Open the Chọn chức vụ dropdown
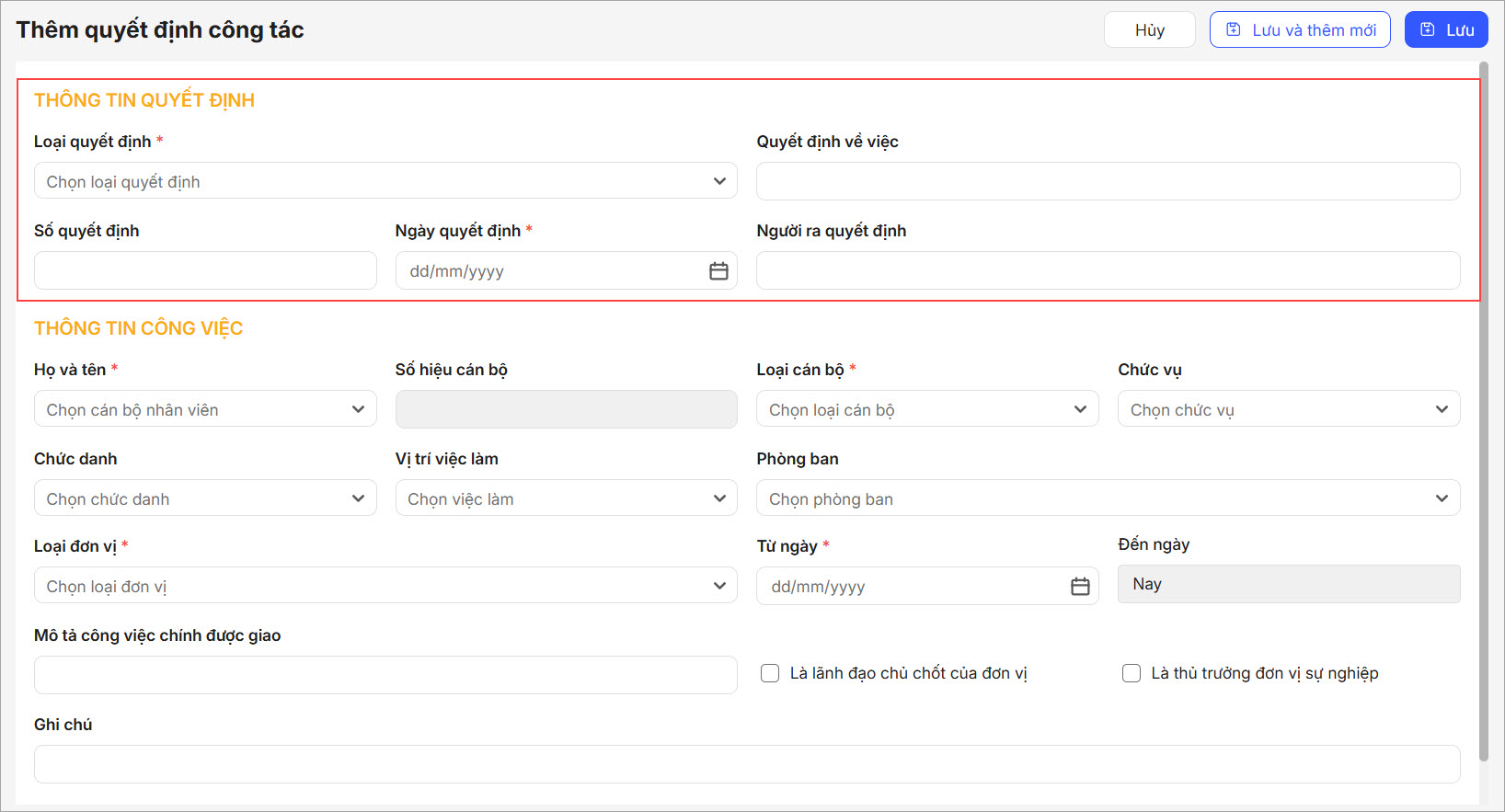This screenshot has width=1505, height=812. coord(1288,409)
